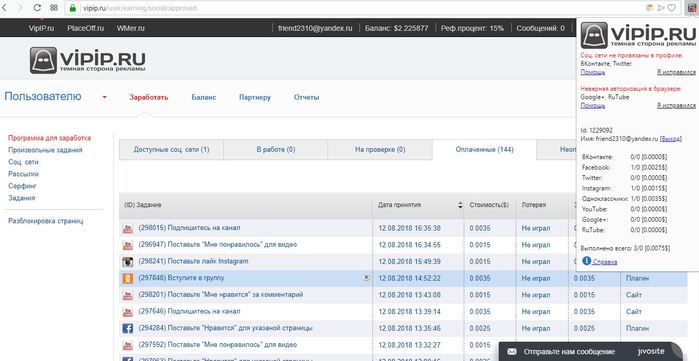This screenshot has height=361, width=699.
Task: Select the Оплаченные (144) tab
Action: tap(484, 150)
